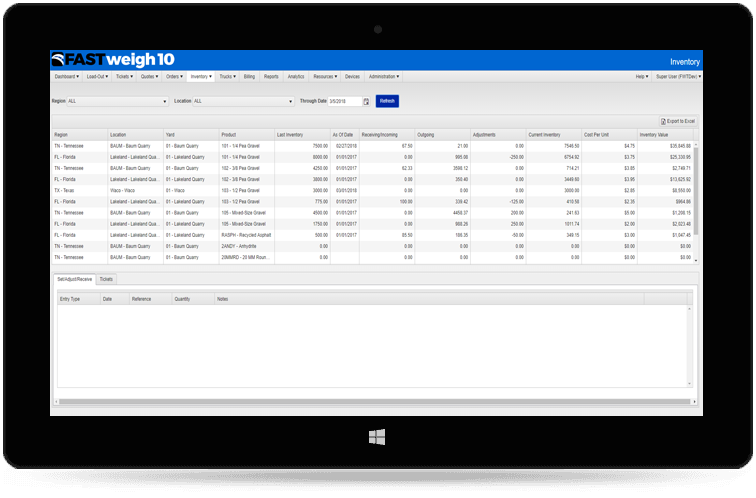Click the blue Refresh button

point(387,101)
